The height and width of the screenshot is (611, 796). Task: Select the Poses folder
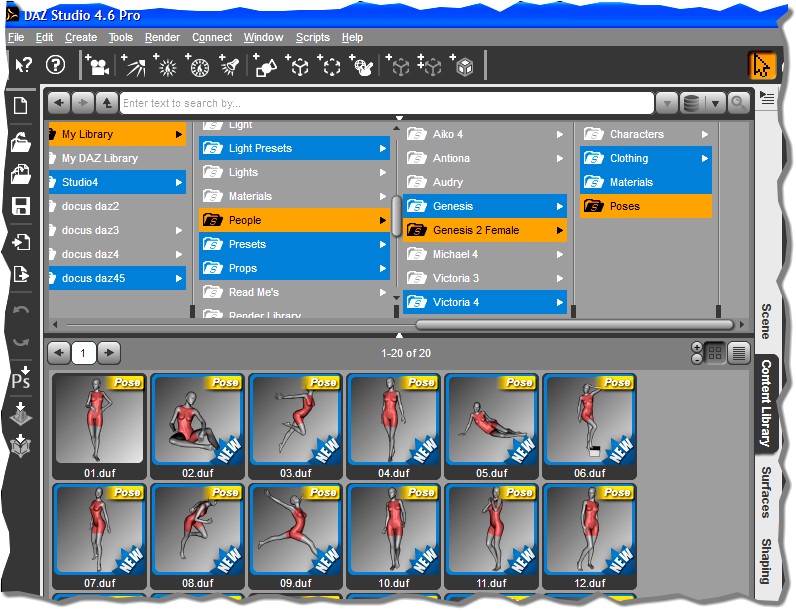tap(646, 207)
